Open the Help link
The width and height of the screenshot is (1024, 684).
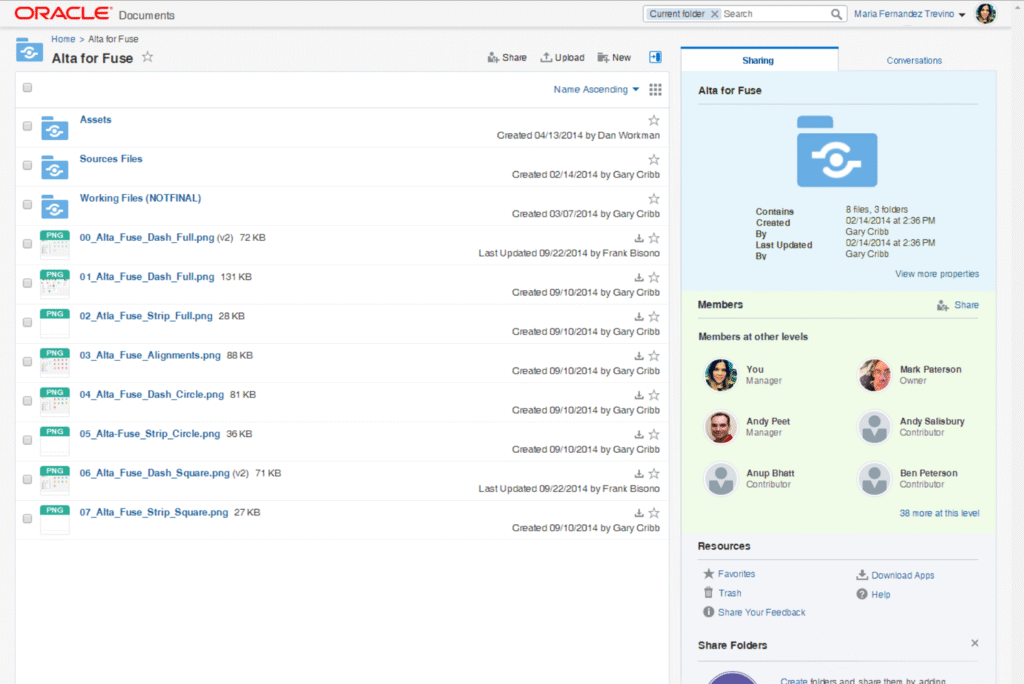[873, 594]
